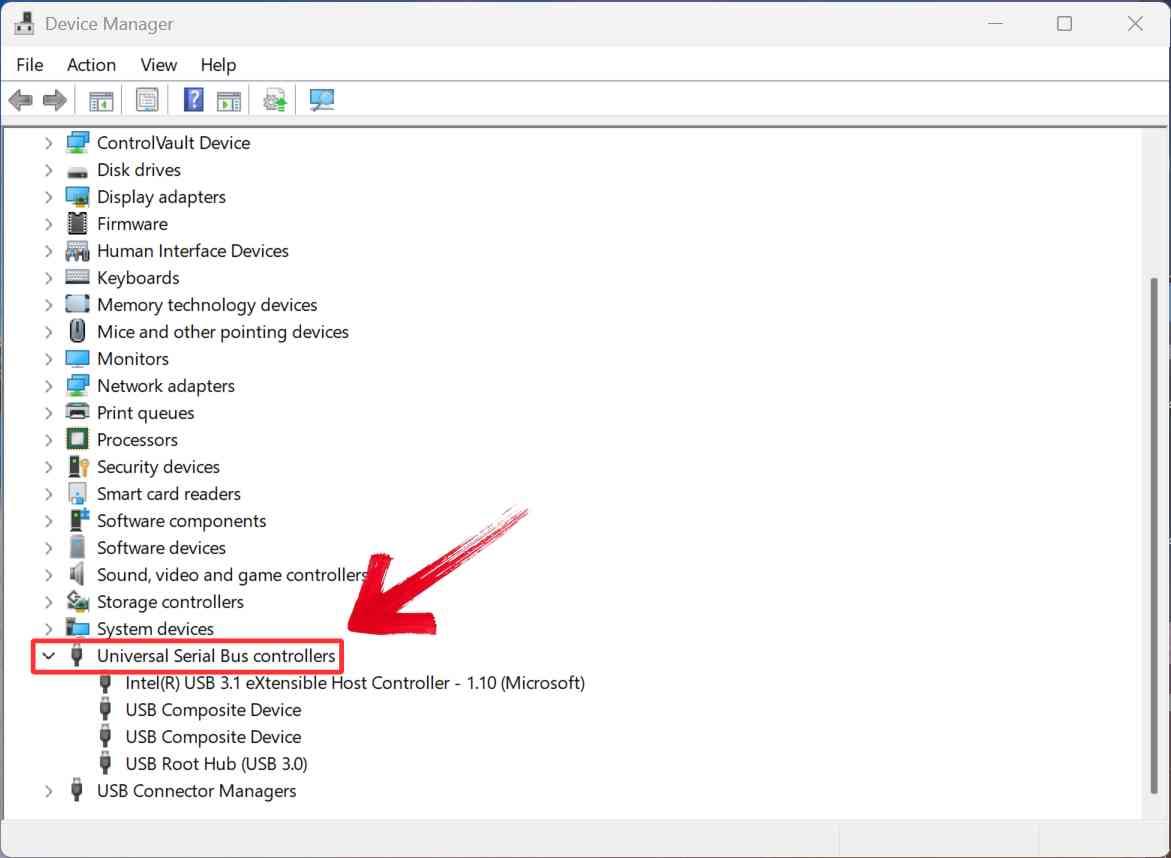Viewport: 1171px width, 858px height.
Task: Click Show/Hide Console Tree toolbar icon
Action: [x=101, y=100]
